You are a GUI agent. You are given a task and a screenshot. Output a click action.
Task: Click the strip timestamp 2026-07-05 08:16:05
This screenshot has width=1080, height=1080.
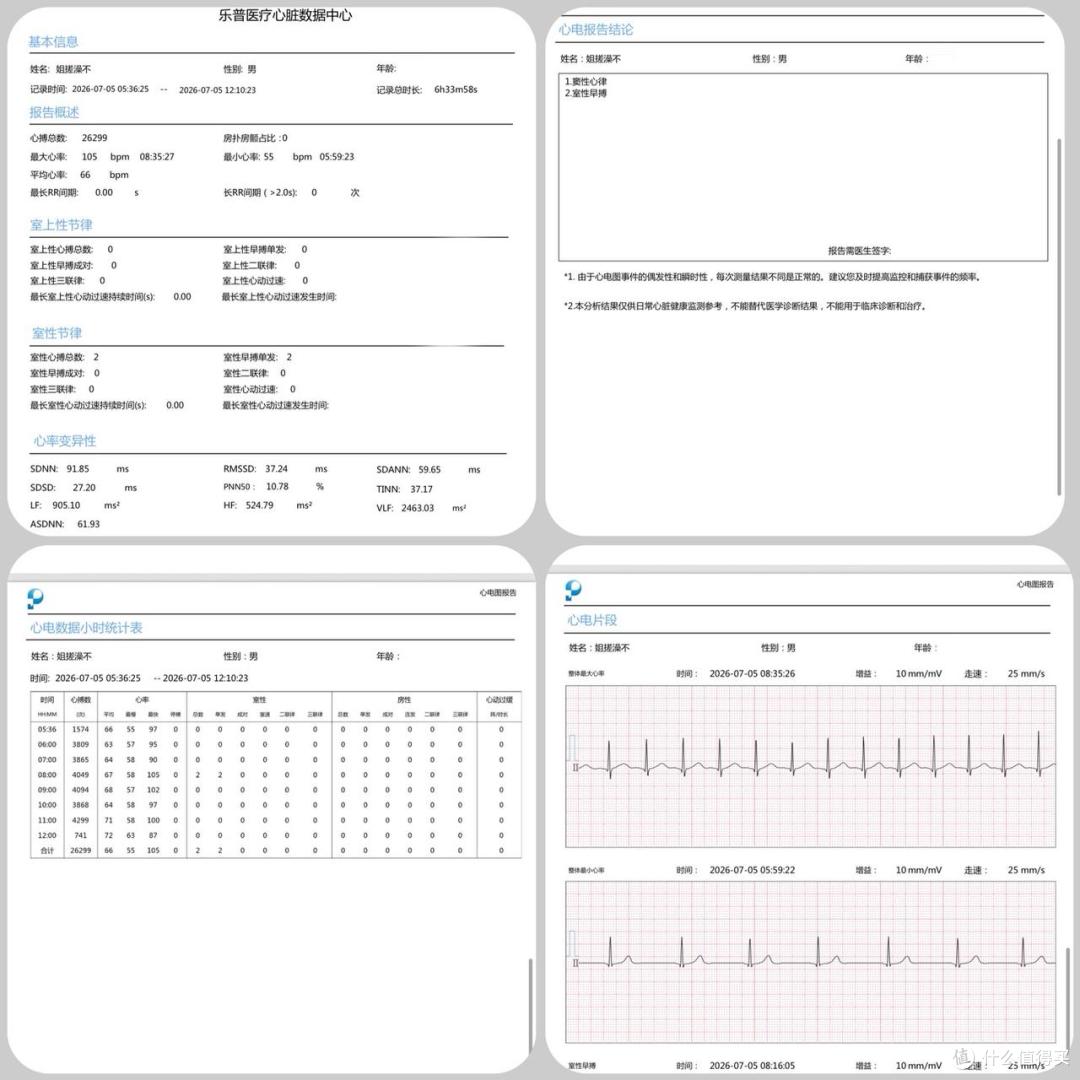coord(752,1065)
